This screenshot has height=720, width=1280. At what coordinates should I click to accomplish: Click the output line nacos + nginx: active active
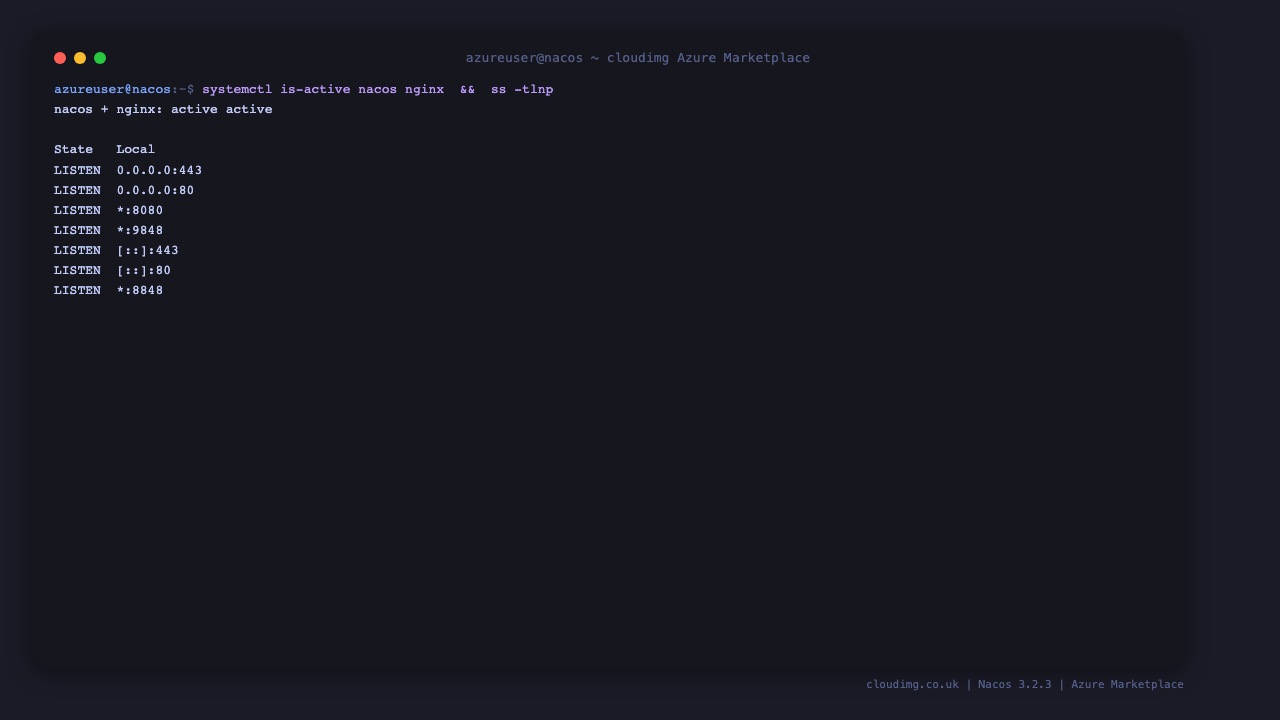click(x=163, y=110)
